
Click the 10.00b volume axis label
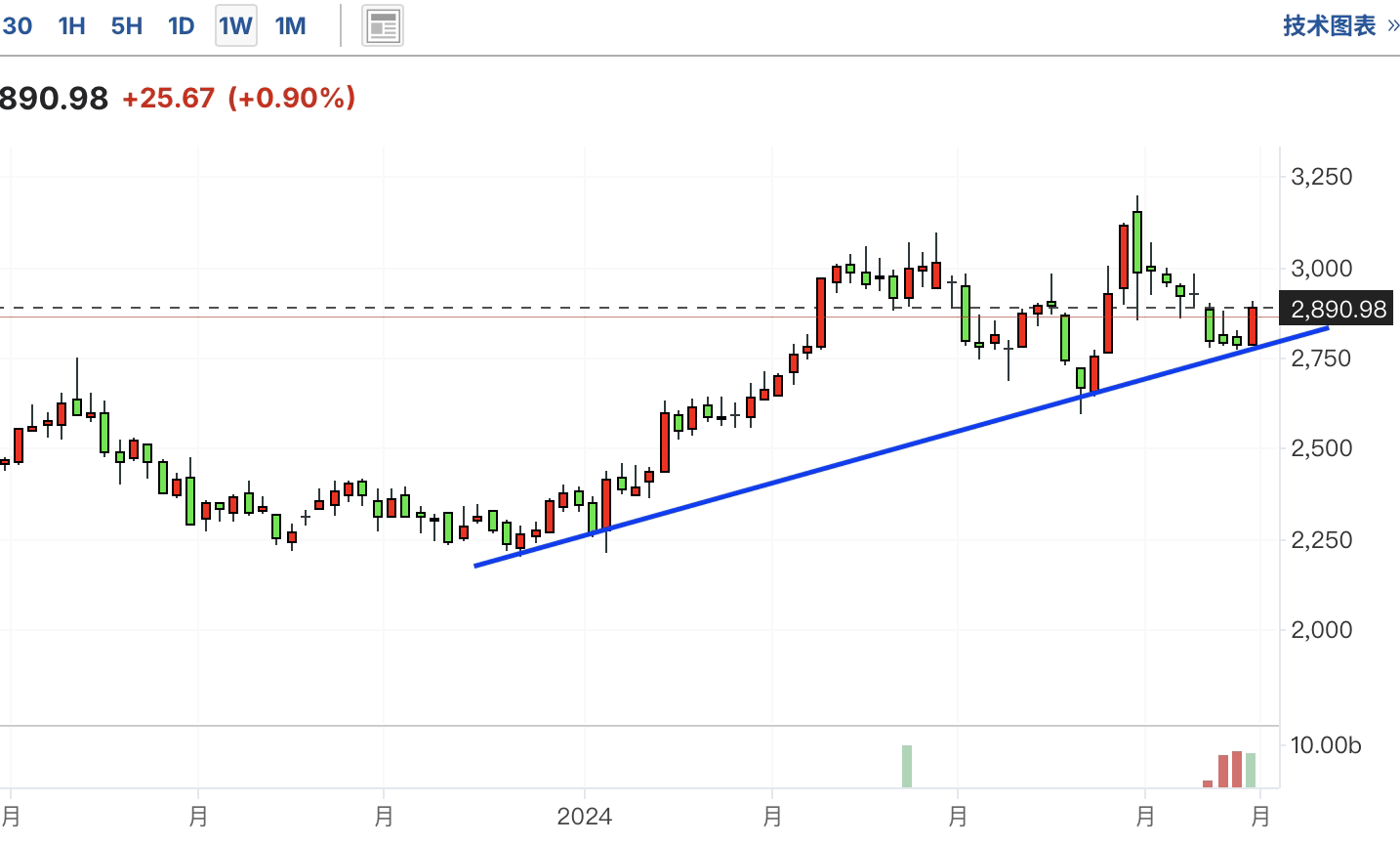point(1325,745)
